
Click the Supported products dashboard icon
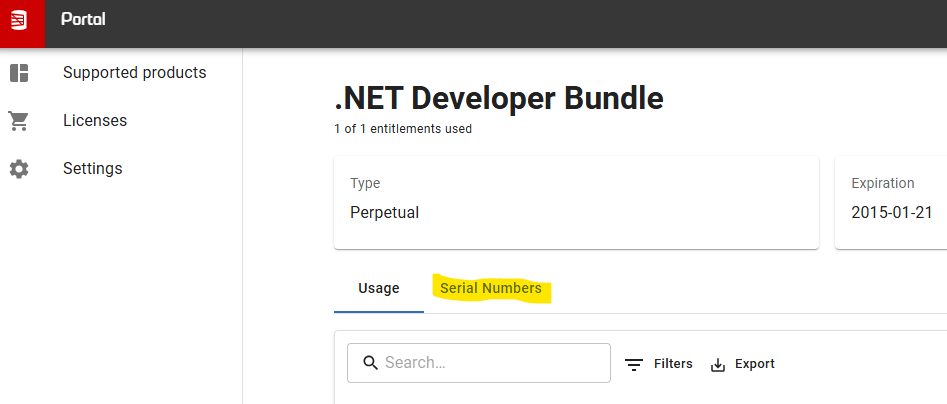click(19, 73)
